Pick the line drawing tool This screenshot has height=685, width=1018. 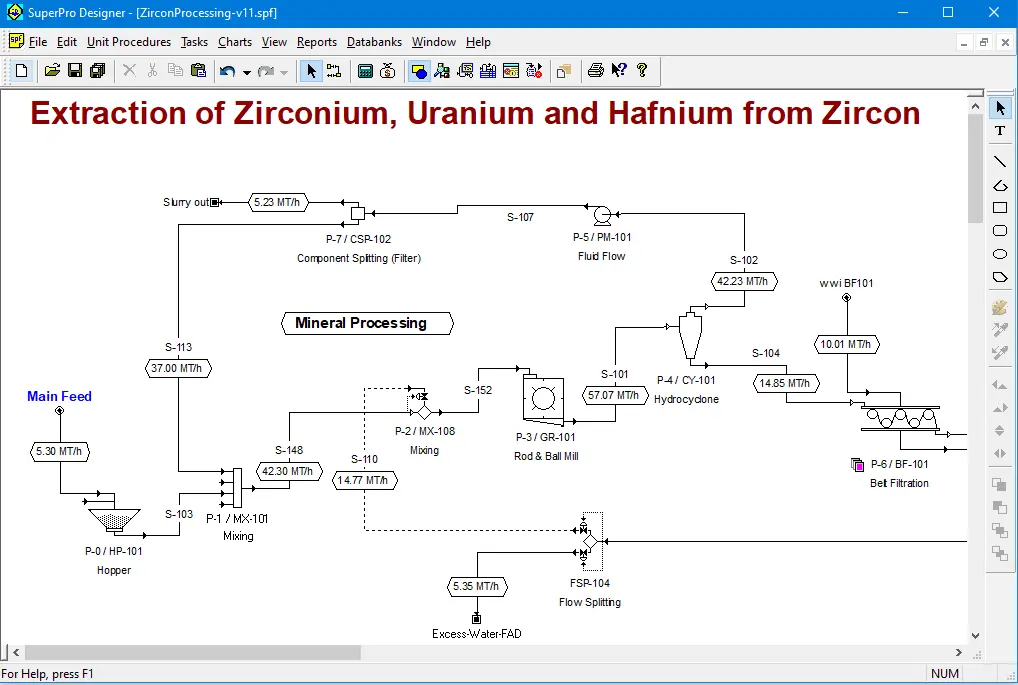tap(999, 161)
